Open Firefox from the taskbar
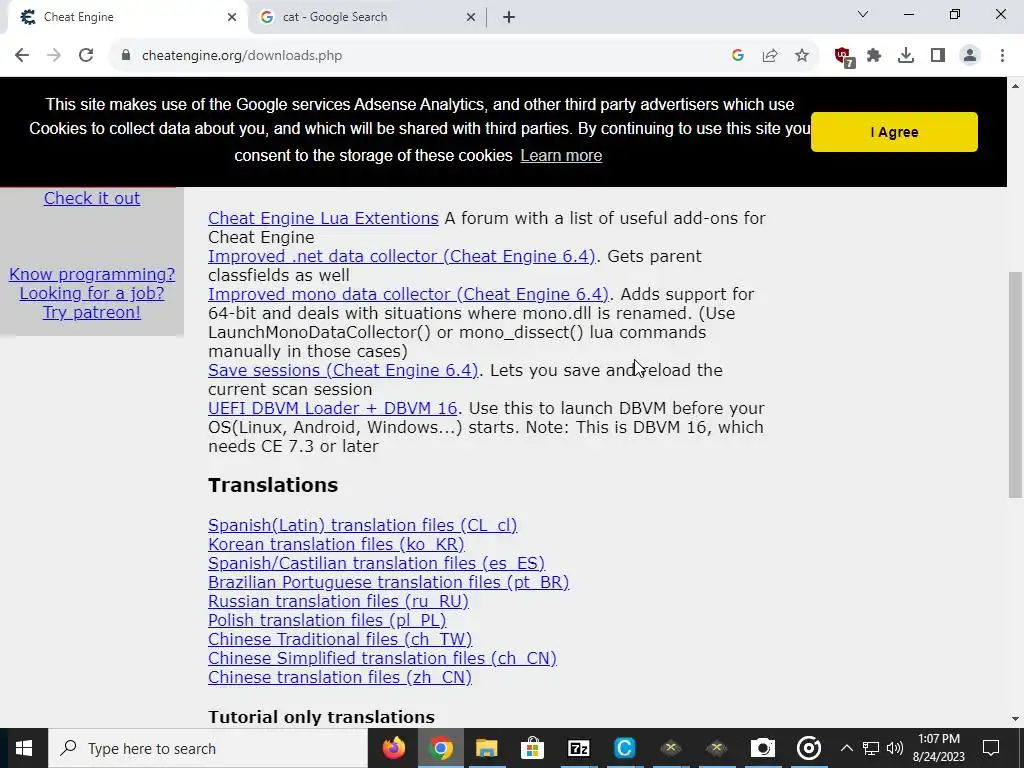The image size is (1024, 768). click(x=394, y=748)
